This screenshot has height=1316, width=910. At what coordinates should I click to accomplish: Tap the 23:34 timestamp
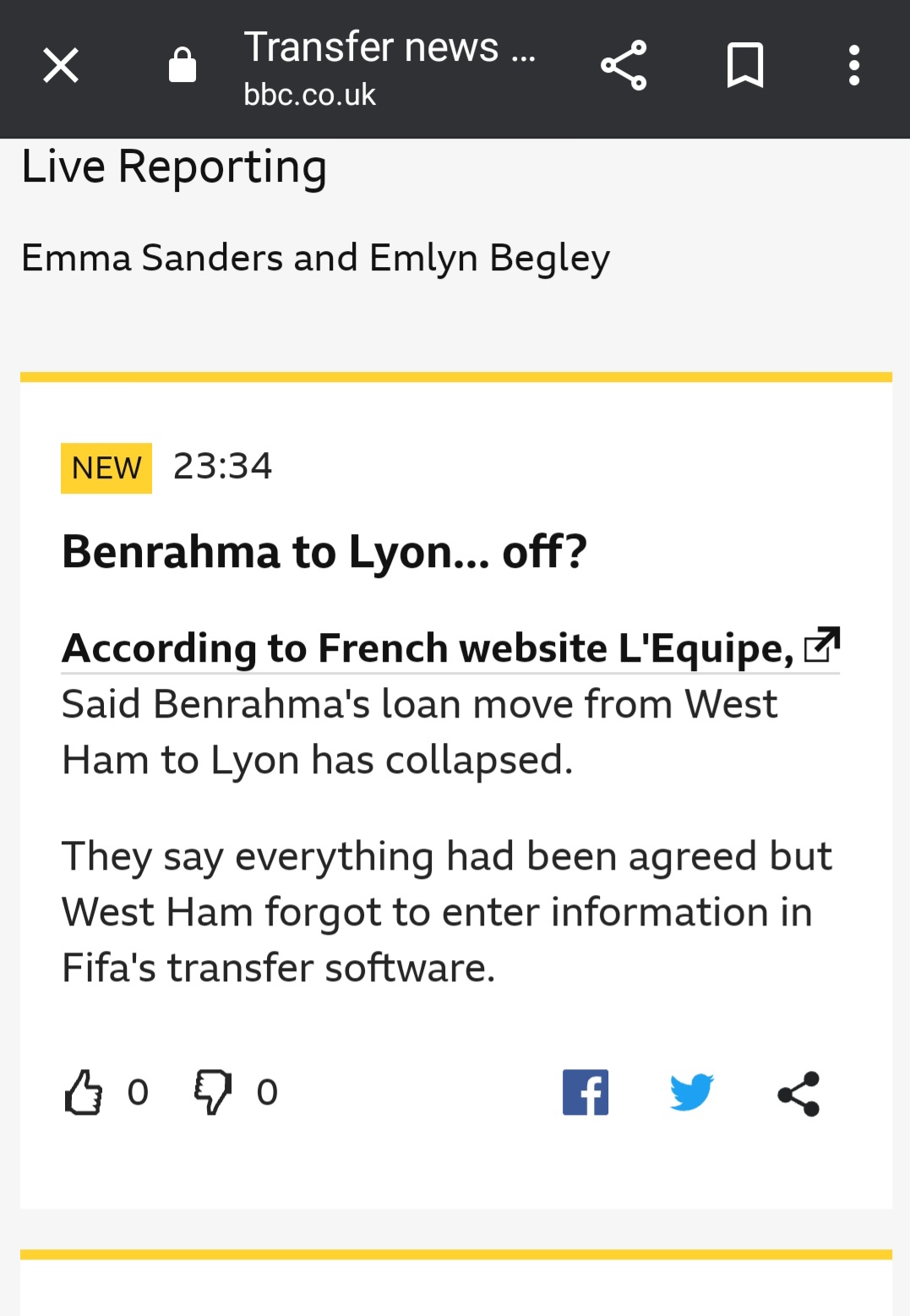[223, 467]
